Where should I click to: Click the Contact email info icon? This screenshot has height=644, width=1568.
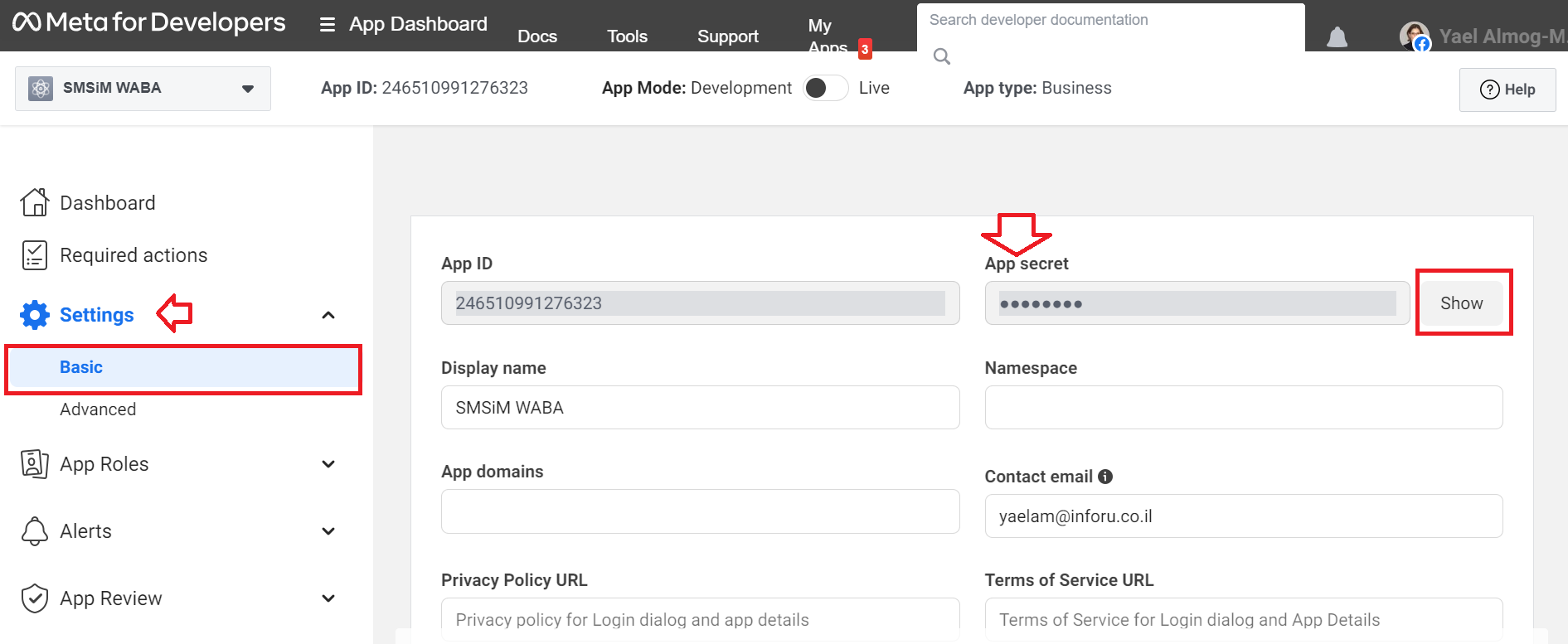[1105, 477]
